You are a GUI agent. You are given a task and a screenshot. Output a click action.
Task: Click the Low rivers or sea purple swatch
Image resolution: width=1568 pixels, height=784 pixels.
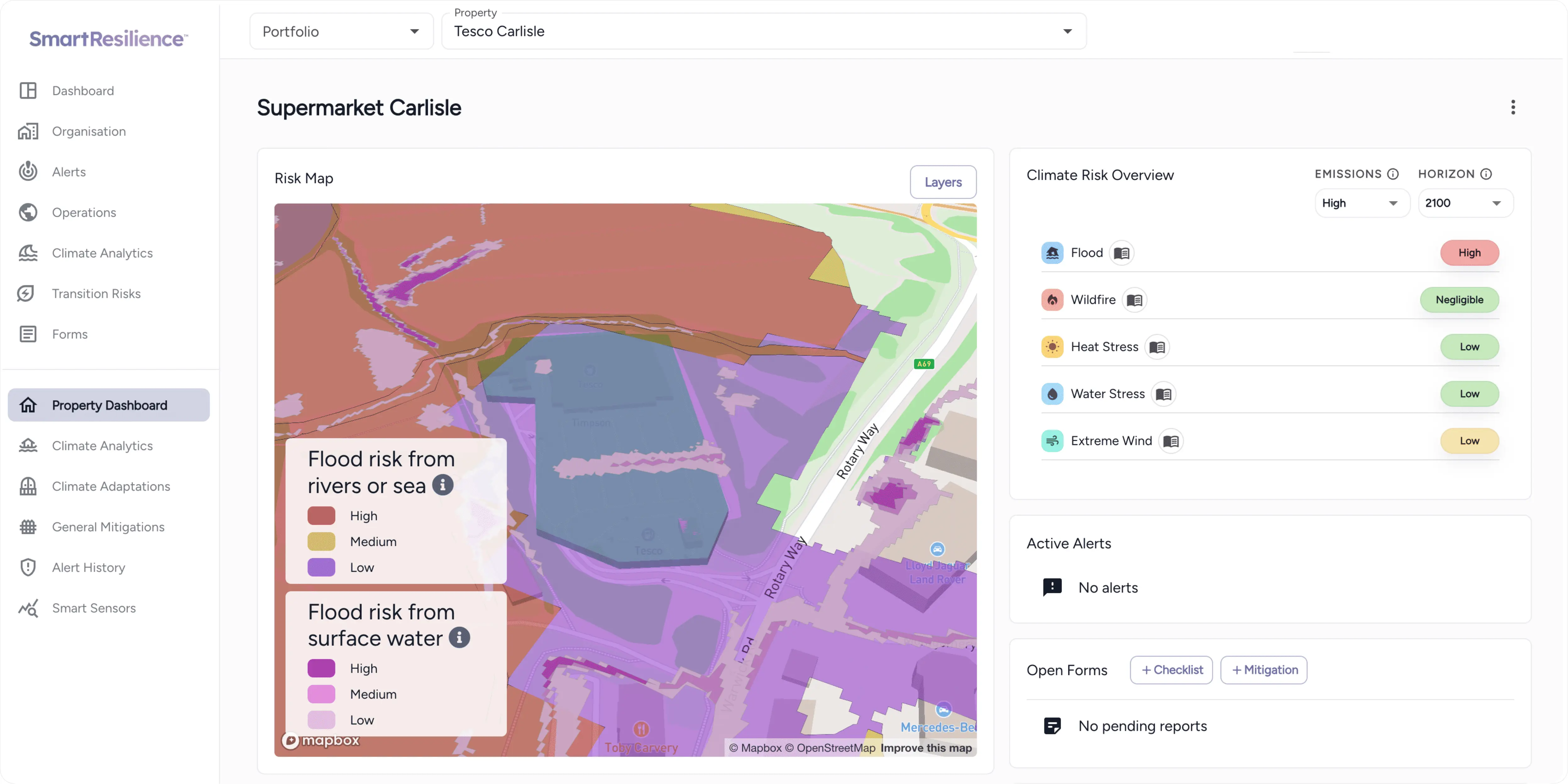click(x=322, y=567)
